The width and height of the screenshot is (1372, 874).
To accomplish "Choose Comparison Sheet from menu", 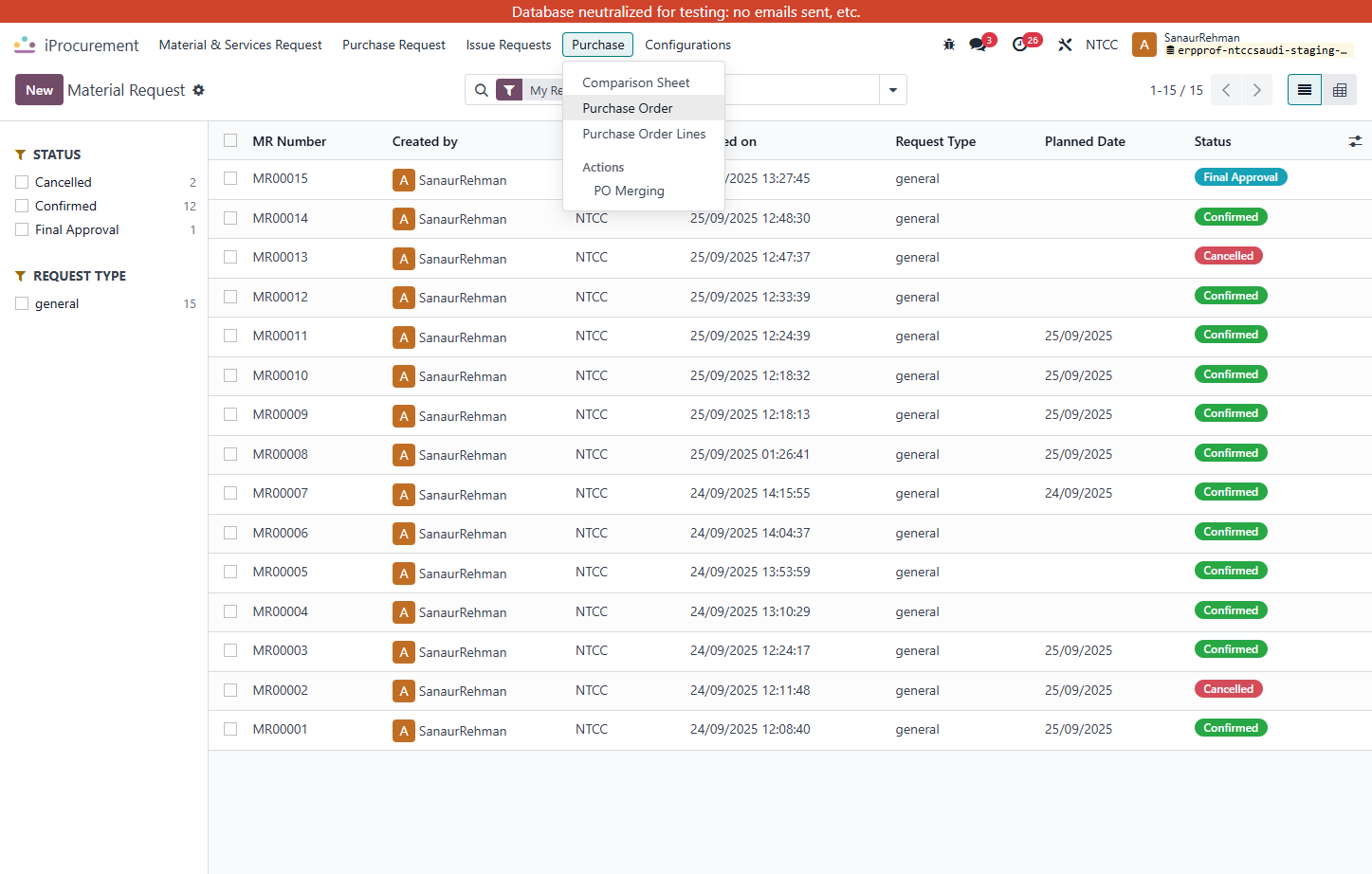I will point(644,82).
